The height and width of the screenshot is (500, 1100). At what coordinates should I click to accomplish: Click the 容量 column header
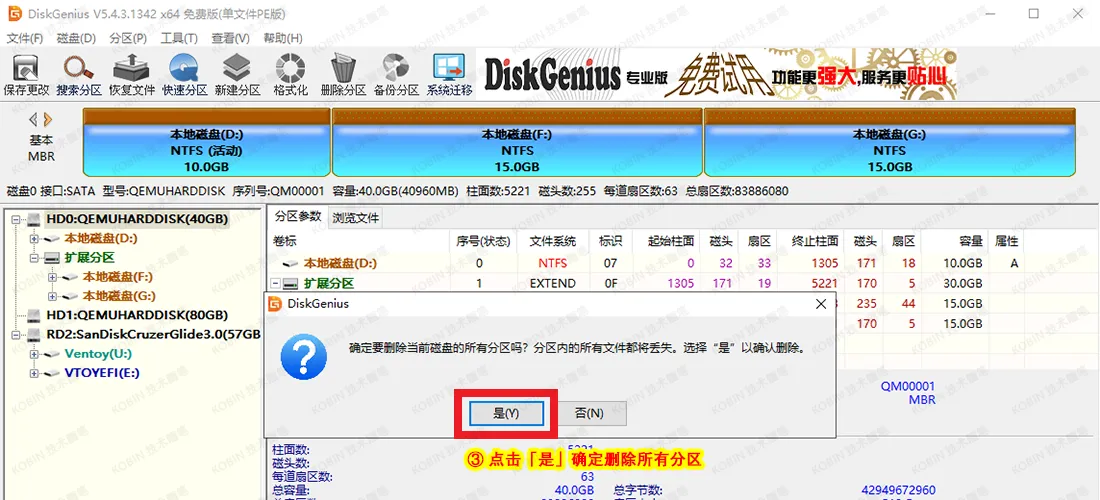click(x=955, y=241)
